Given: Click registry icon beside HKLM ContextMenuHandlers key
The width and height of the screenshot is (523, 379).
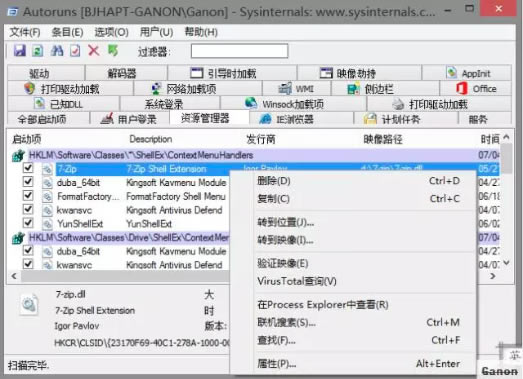Looking at the screenshot, I should click(18, 155).
